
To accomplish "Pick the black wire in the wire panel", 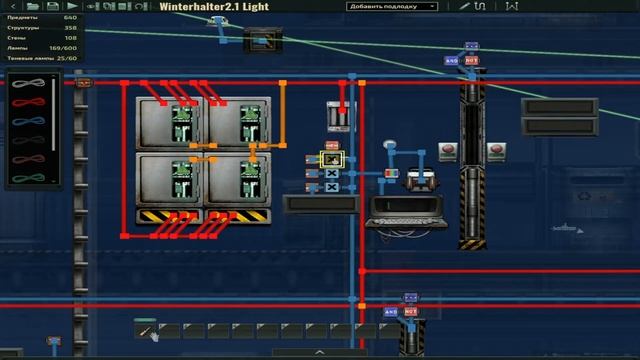I will coord(28,140).
